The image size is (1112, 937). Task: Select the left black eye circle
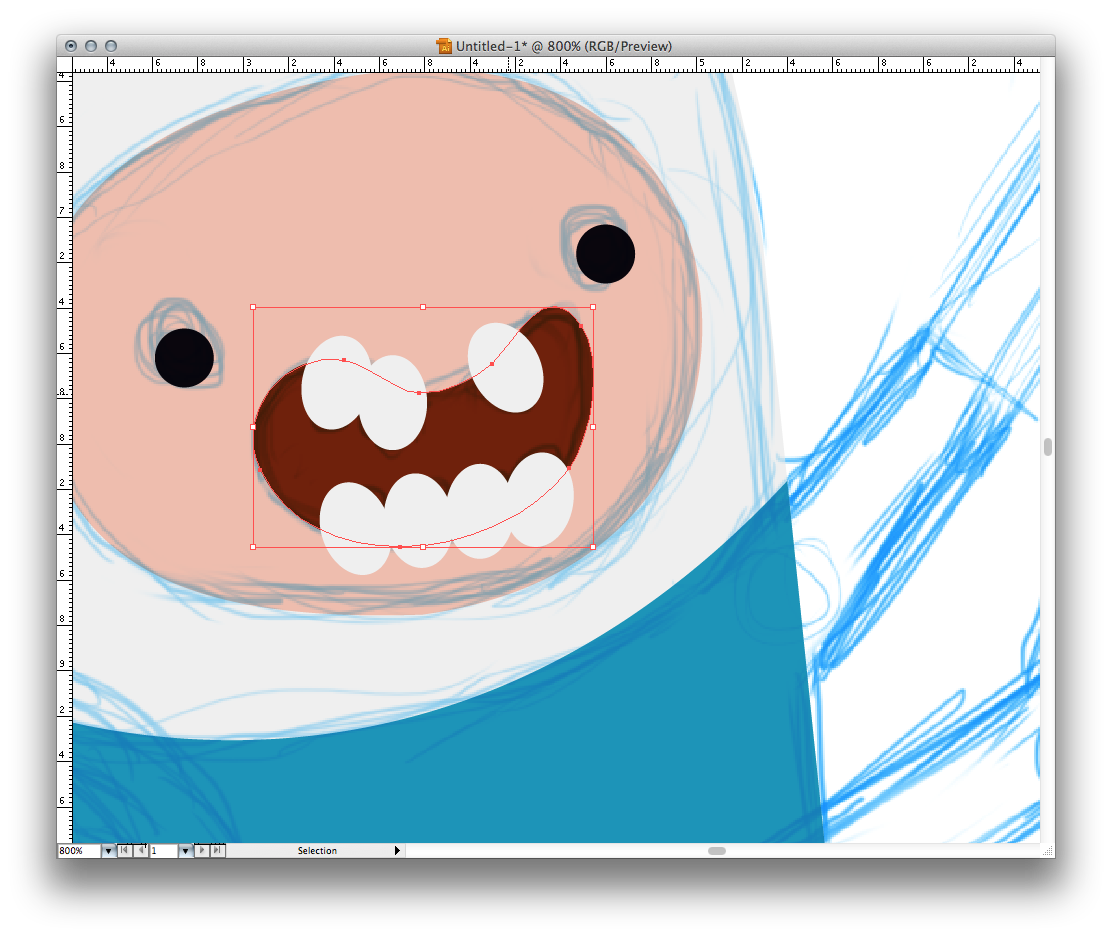click(184, 357)
